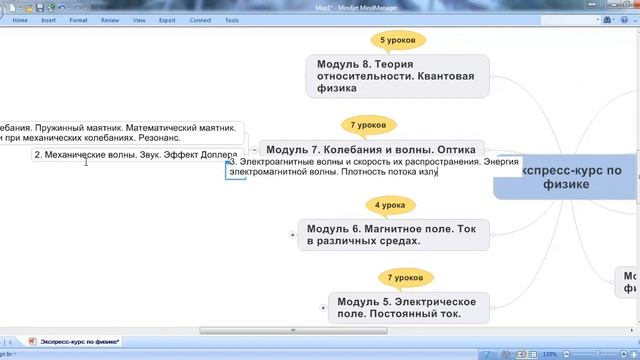Expand the Модуль 5 branch
This screenshot has height=360, width=640.
coord(323,308)
